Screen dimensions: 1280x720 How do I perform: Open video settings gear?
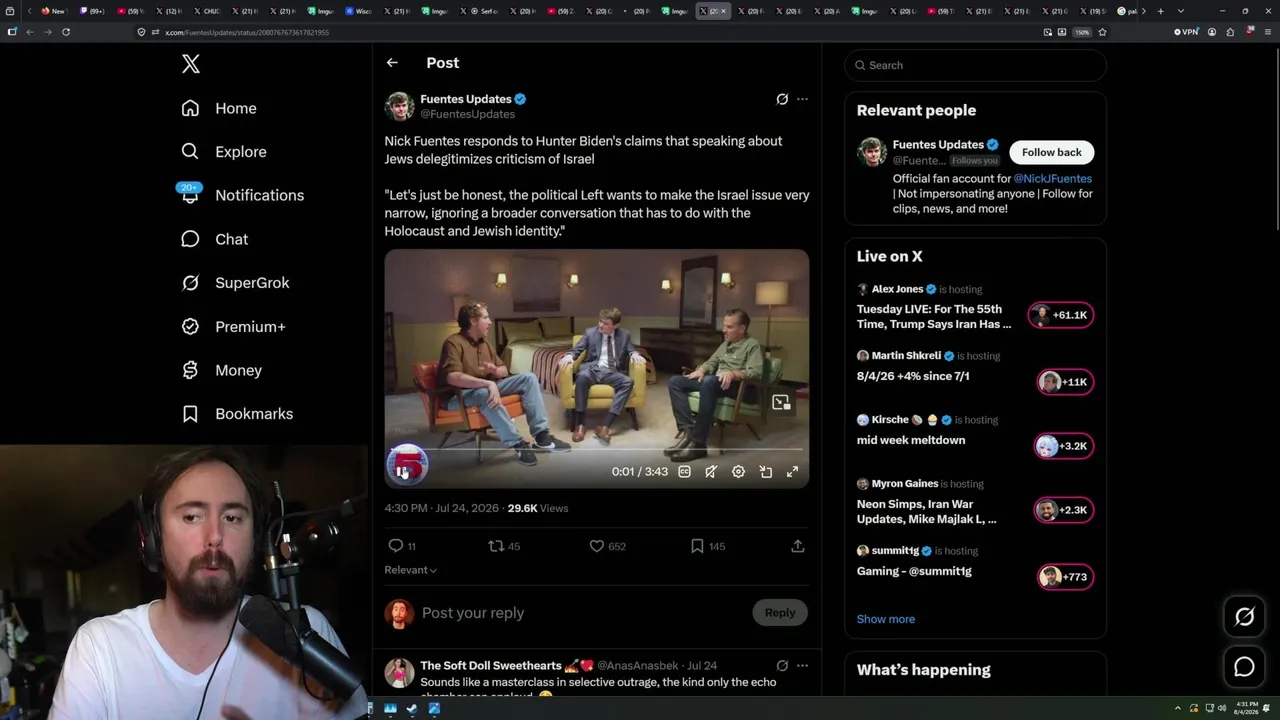738,472
